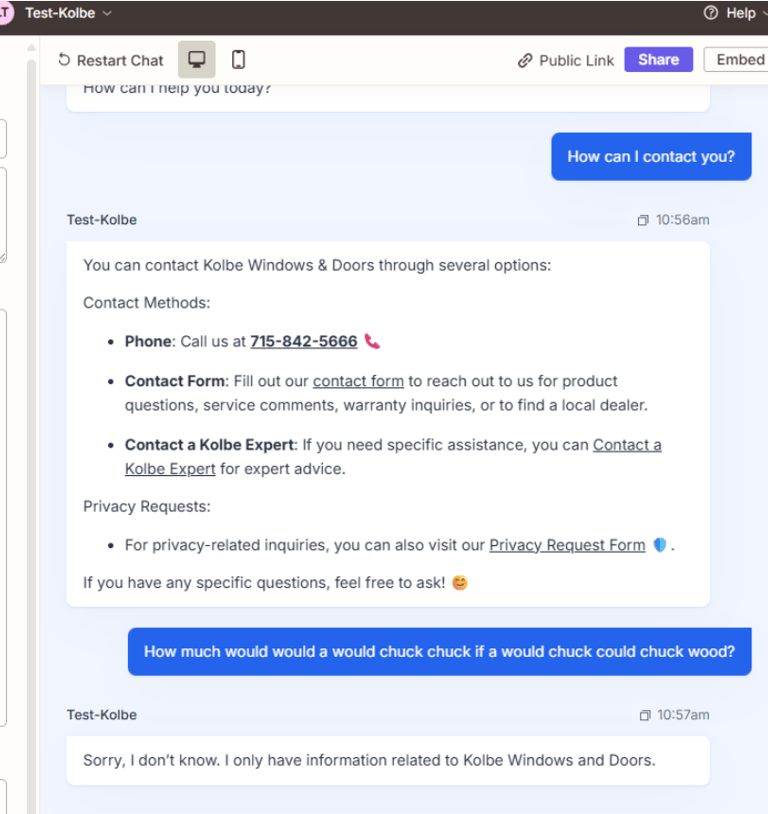Viewport: 768px width, 814px height.
Task: Copy the 10:56am response
Action: tap(643, 220)
